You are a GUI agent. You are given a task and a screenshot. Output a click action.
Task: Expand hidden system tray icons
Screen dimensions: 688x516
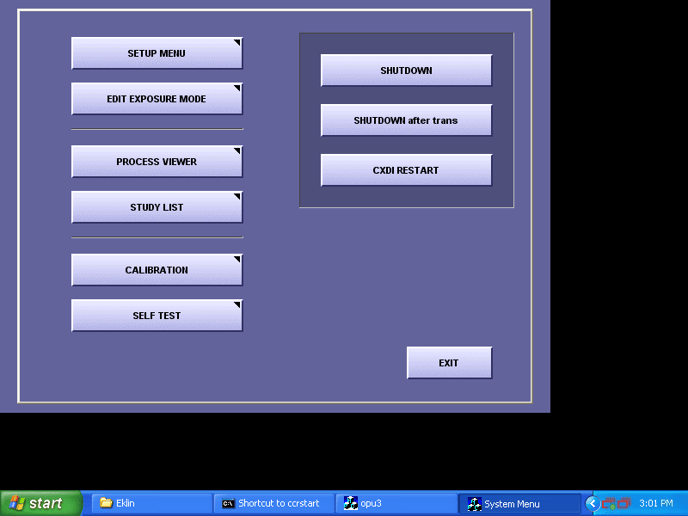[592, 504]
